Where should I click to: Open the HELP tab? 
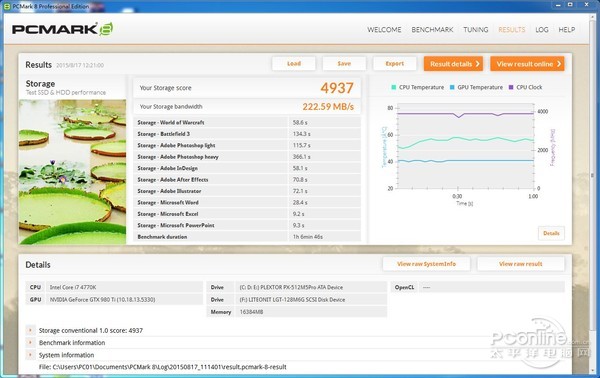coord(566,30)
